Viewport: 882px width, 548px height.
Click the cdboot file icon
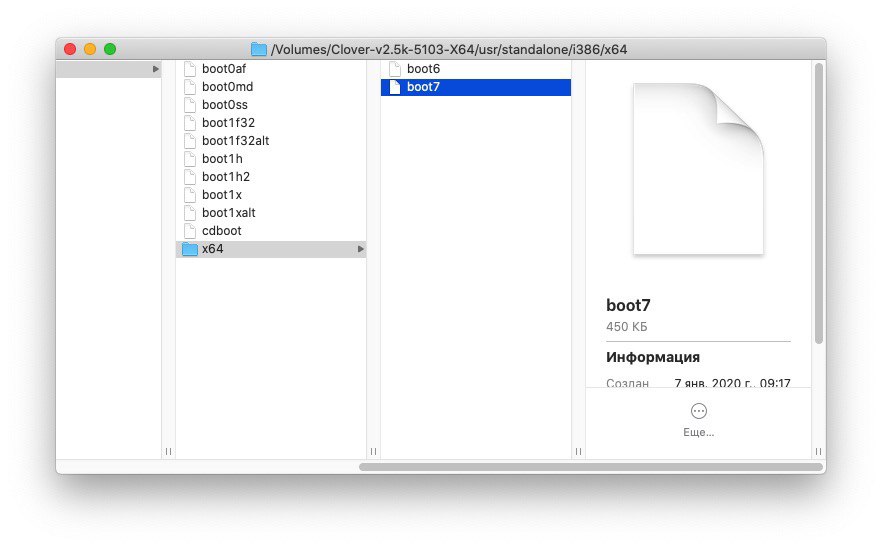(190, 231)
